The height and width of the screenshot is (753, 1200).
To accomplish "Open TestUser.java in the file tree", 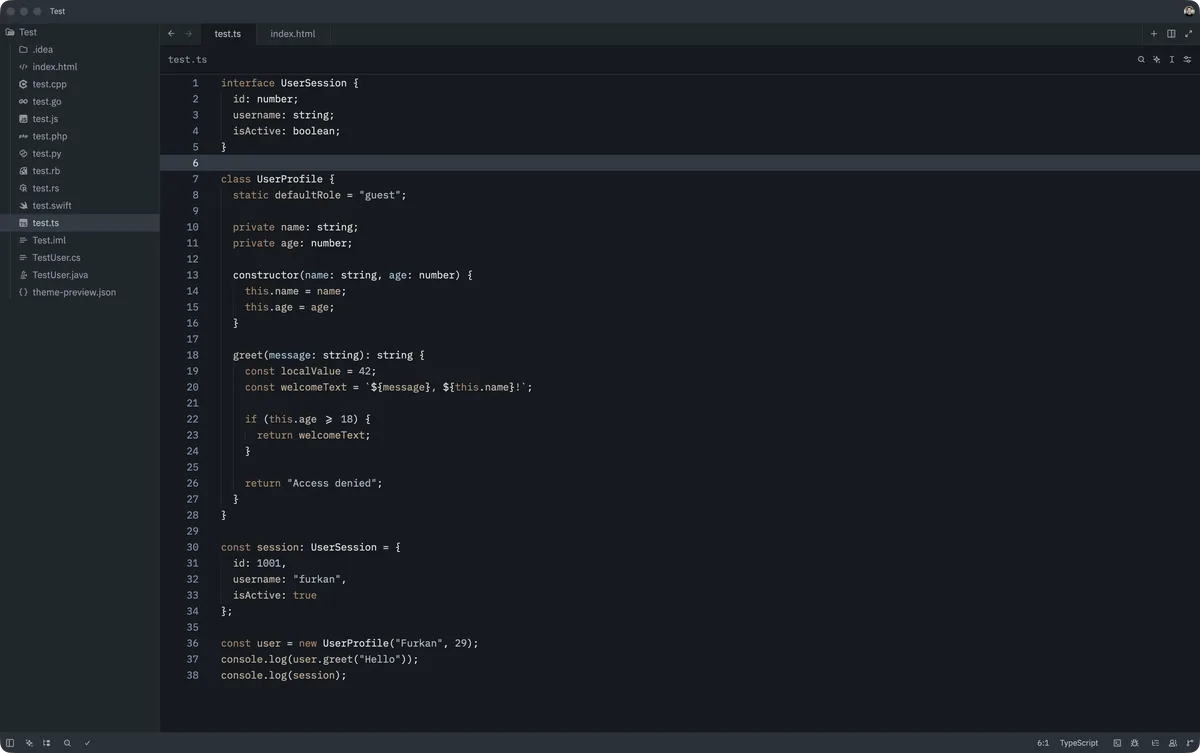I will coord(80,275).
